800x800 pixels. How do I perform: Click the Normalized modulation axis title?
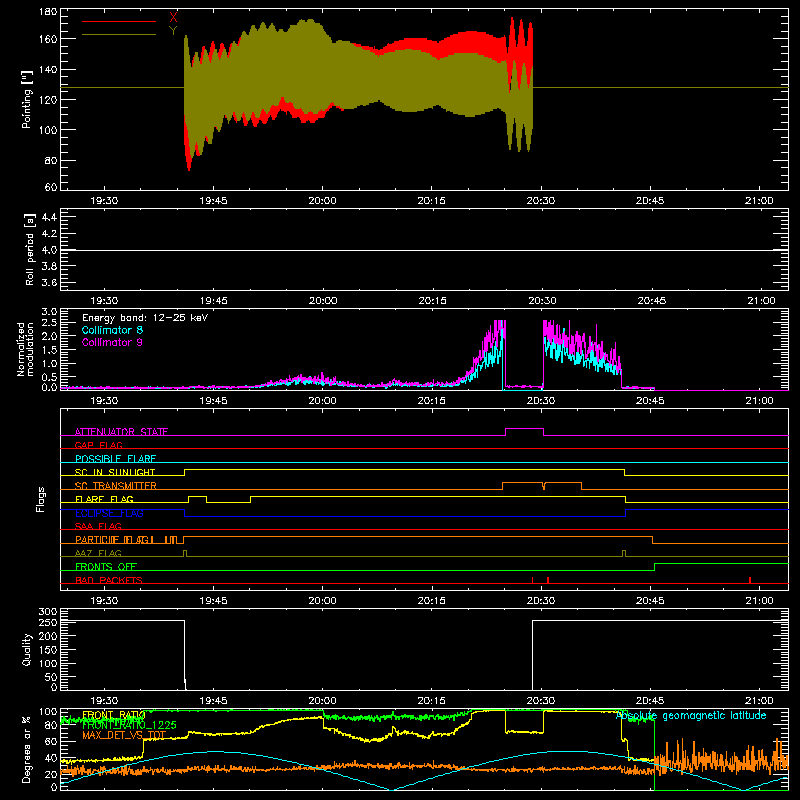click(25, 349)
